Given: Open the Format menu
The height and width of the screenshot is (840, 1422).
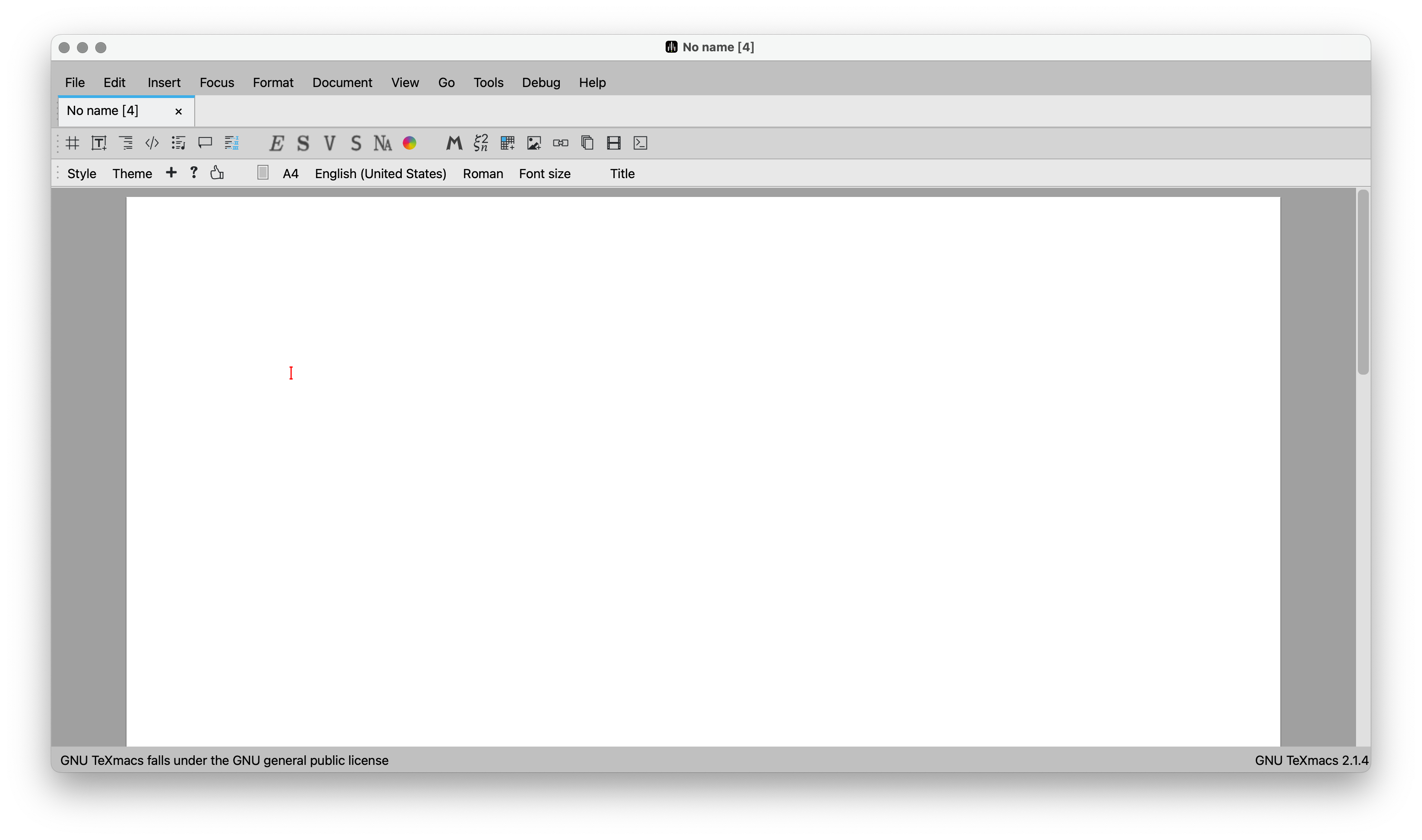Looking at the screenshot, I should click(273, 82).
